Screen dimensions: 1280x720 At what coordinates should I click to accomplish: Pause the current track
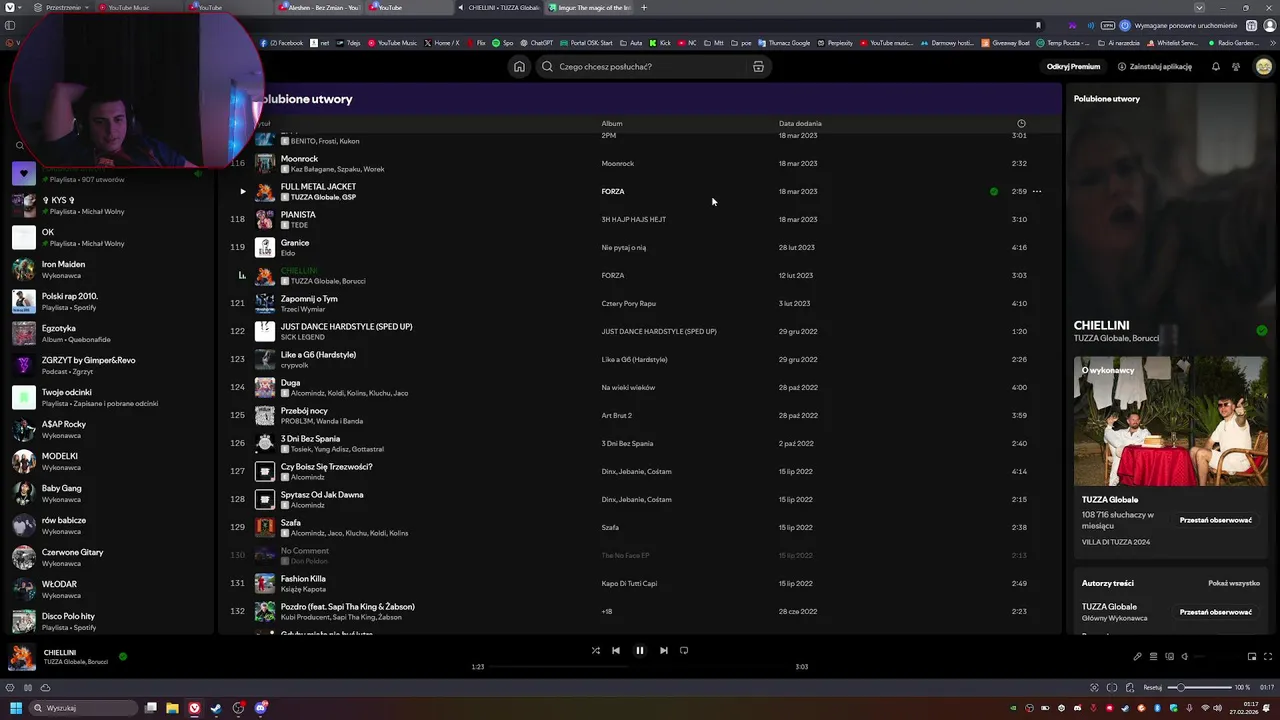640,650
